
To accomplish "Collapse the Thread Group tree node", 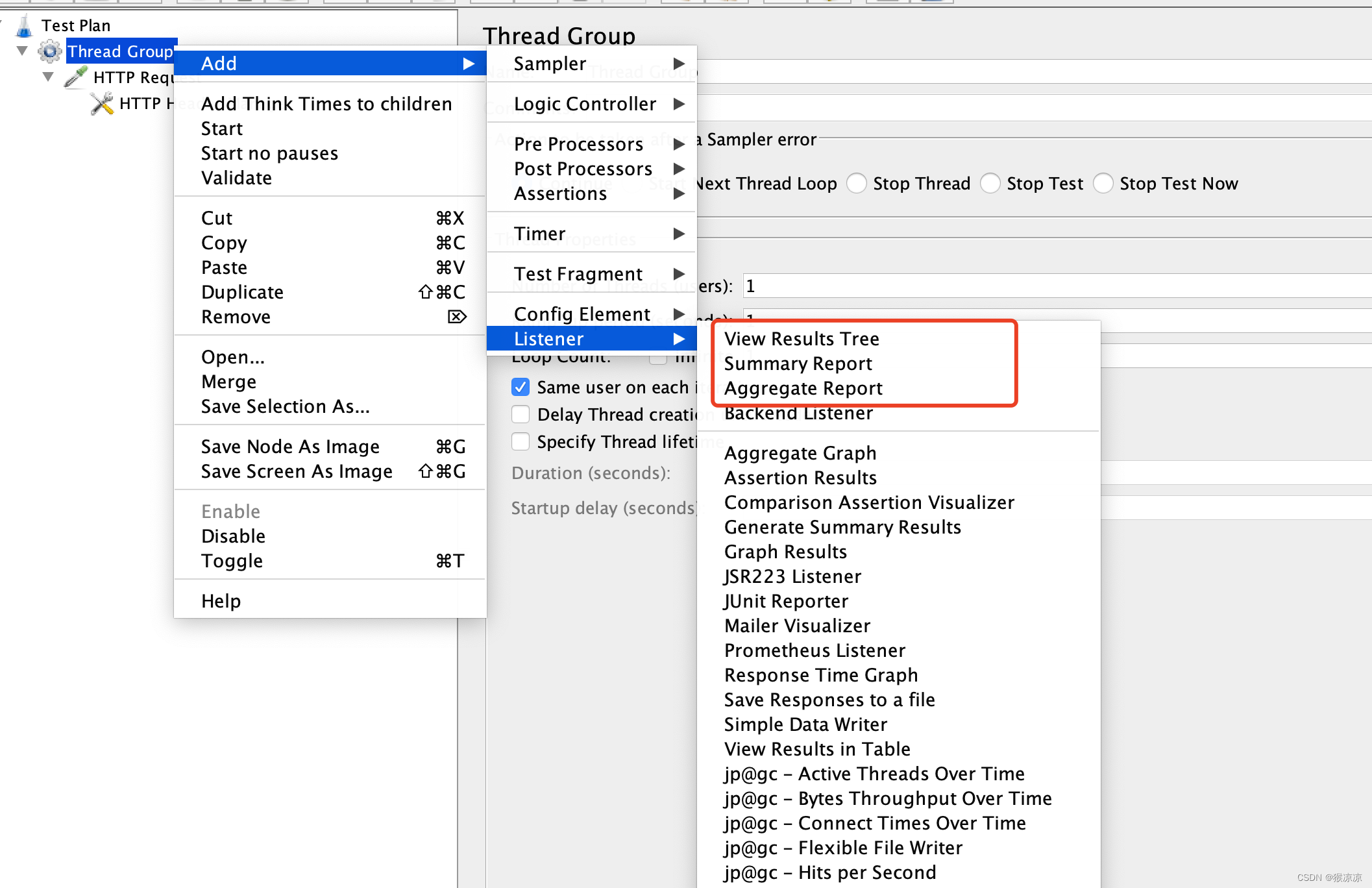I will [x=23, y=51].
